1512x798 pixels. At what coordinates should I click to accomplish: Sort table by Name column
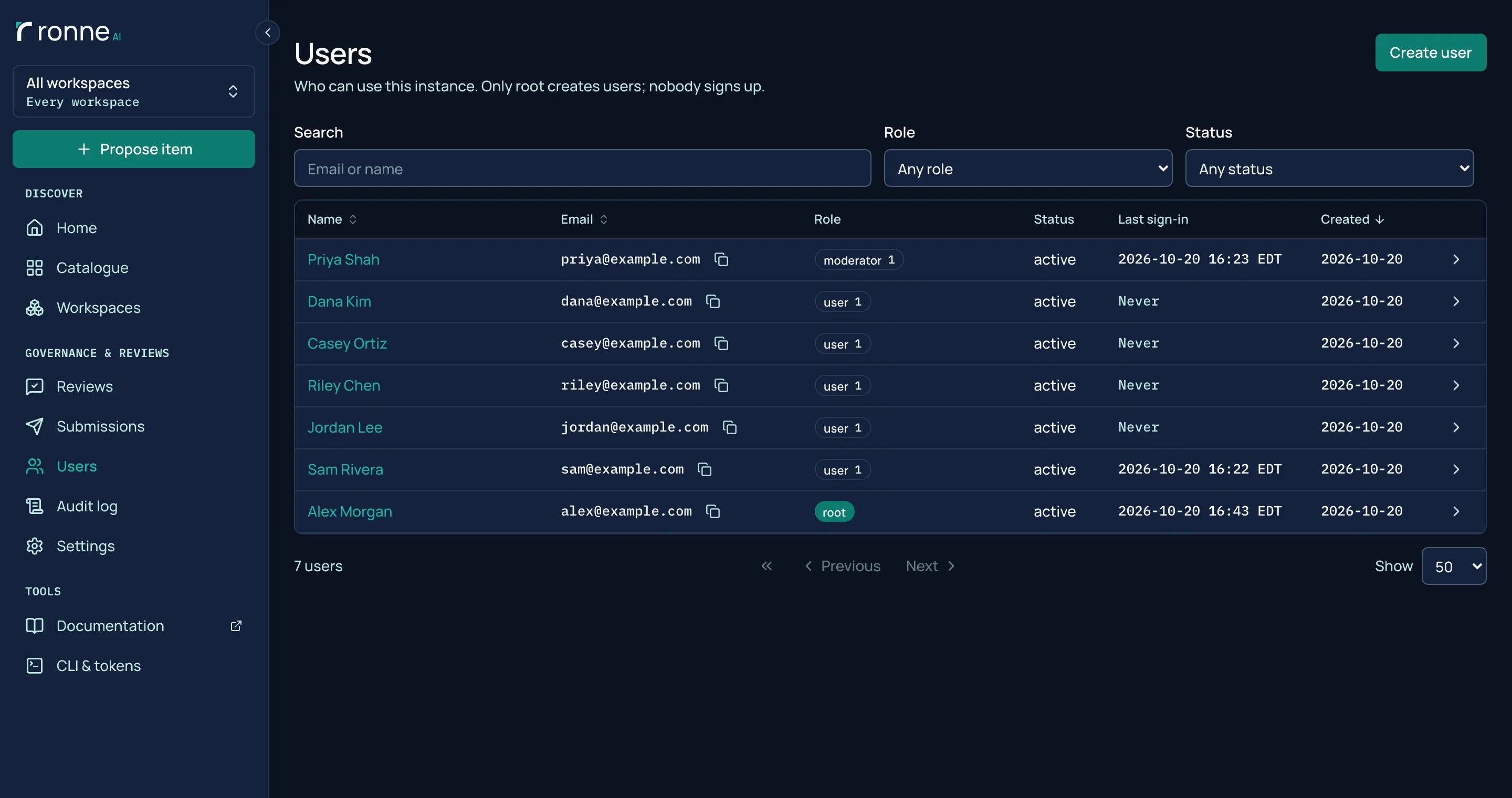point(332,219)
